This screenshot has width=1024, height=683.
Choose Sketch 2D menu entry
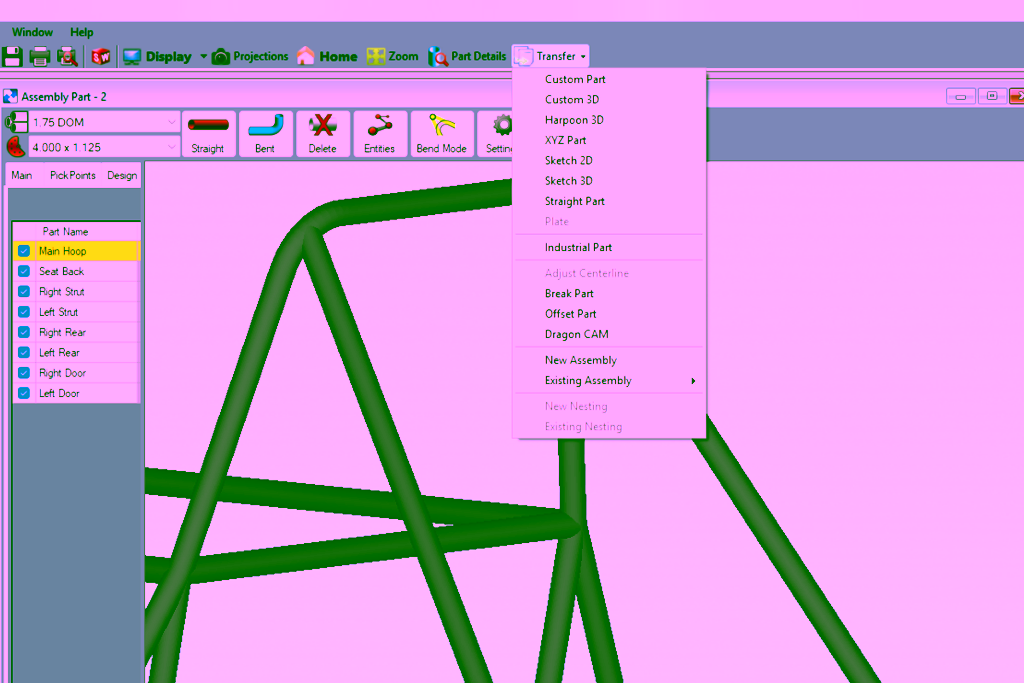609,160
